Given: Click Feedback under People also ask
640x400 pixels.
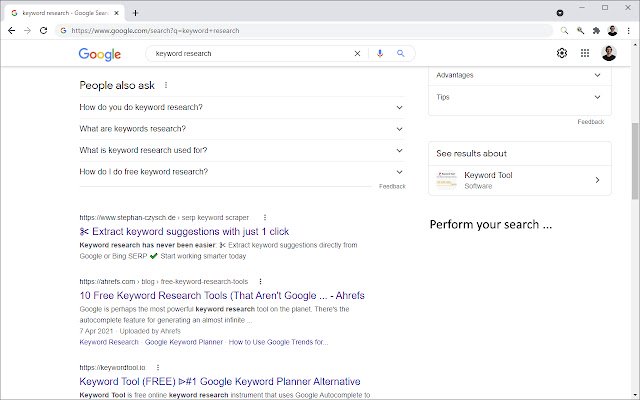Looking at the screenshot, I should (392, 187).
